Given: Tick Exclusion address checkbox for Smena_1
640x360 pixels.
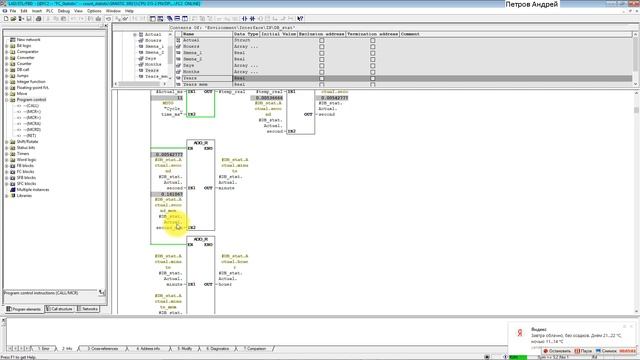Looking at the screenshot, I should coord(322,53).
